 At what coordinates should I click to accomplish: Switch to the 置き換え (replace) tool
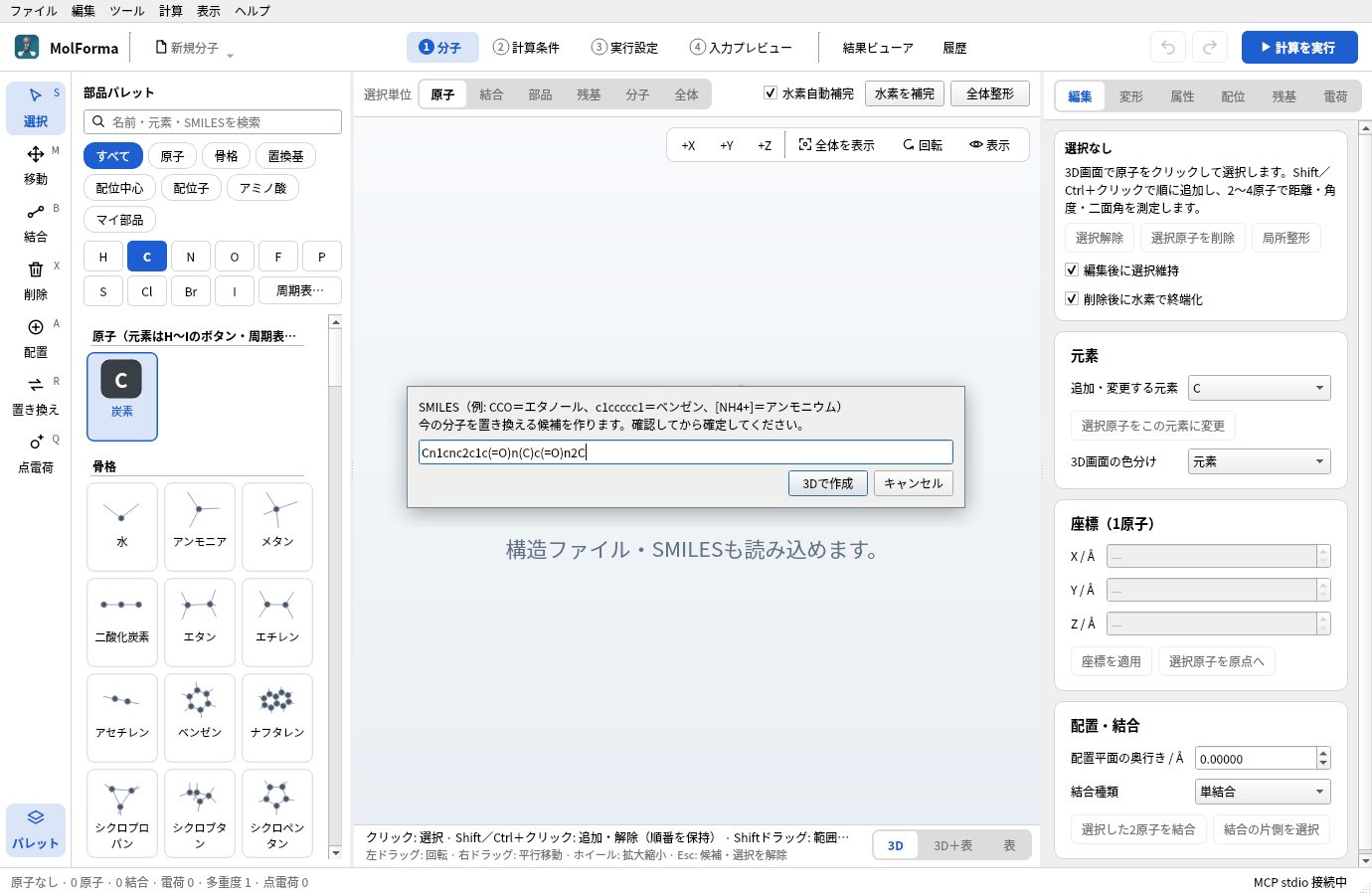(x=36, y=396)
